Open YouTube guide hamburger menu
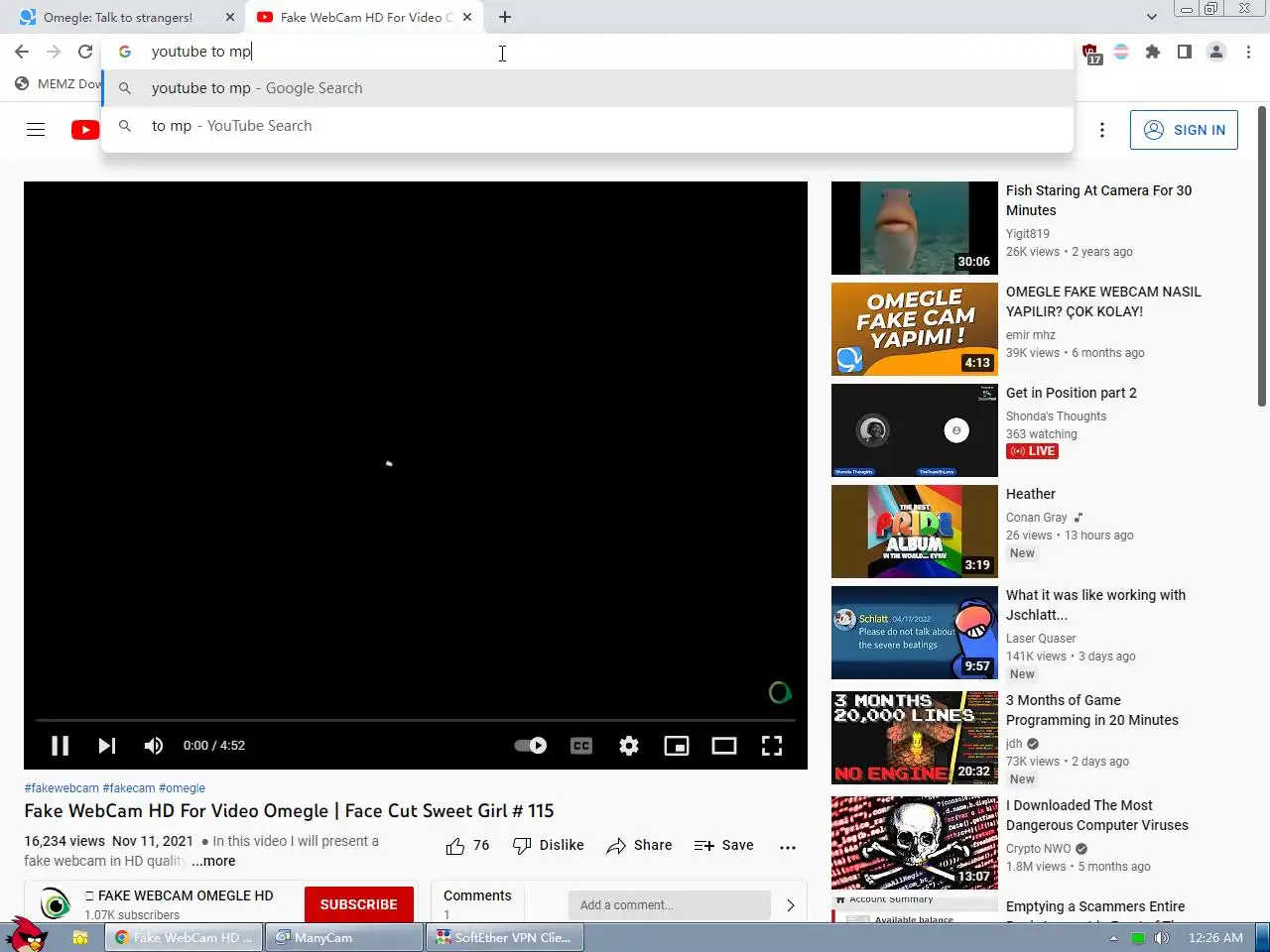This screenshot has width=1270, height=952. pyautogui.click(x=36, y=130)
